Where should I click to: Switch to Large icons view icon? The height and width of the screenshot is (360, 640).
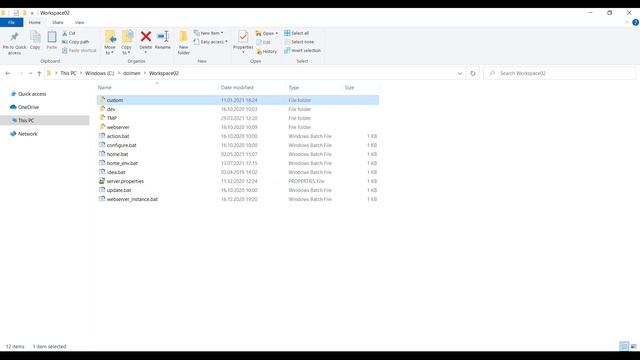633,346
